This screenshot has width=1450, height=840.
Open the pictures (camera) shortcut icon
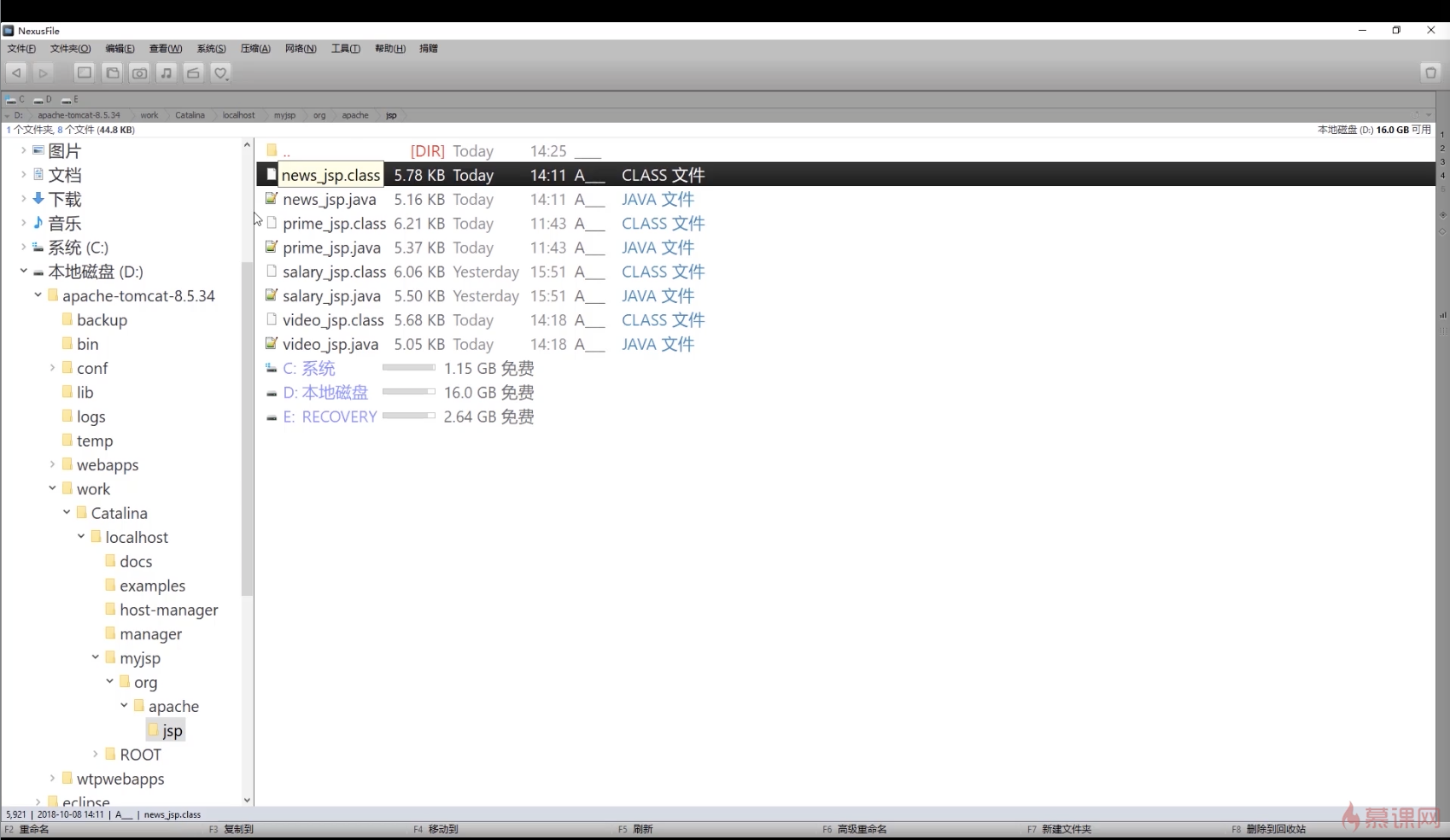pos(139,73)
